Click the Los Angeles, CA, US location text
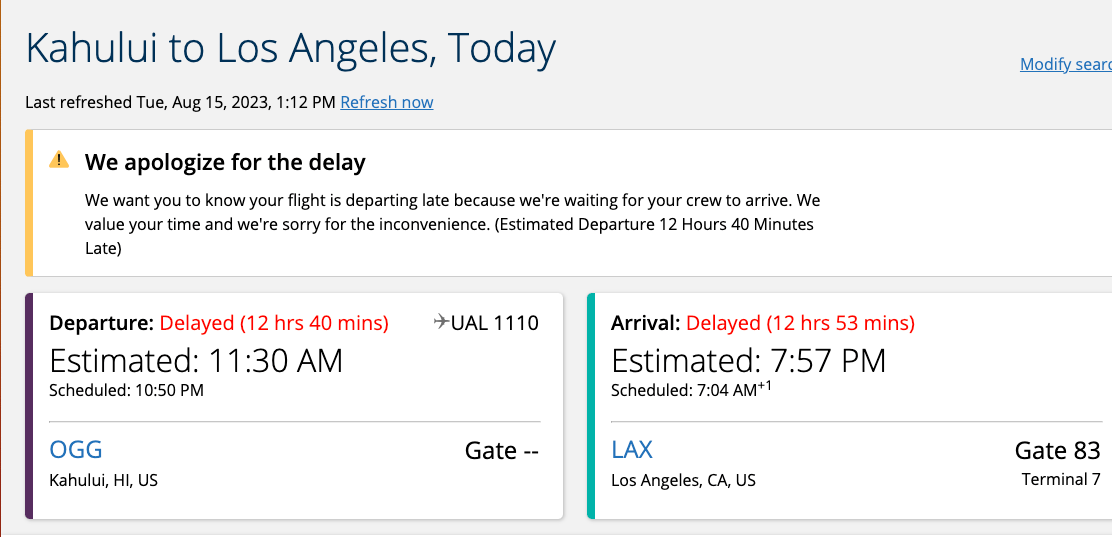 [x=683, y=481]
